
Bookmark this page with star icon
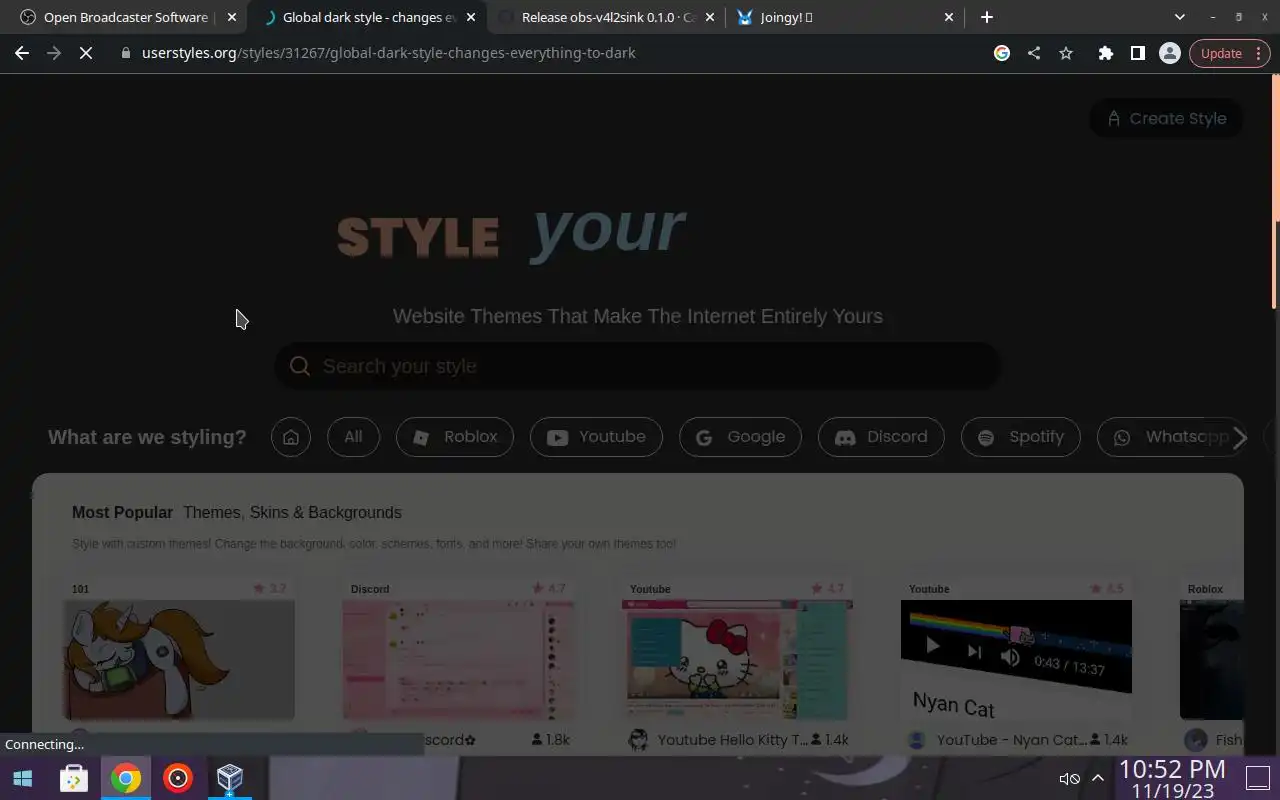click(x=1066, y=53)
